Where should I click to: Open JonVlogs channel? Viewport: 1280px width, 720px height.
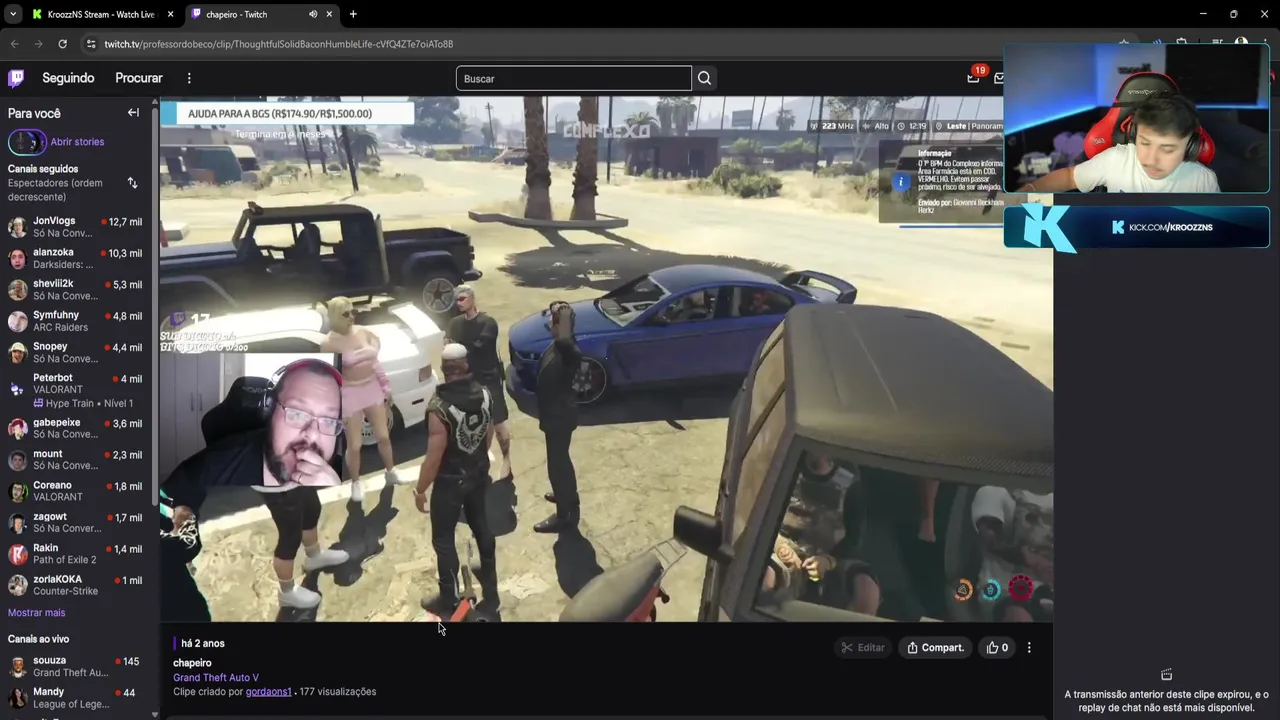77,227
